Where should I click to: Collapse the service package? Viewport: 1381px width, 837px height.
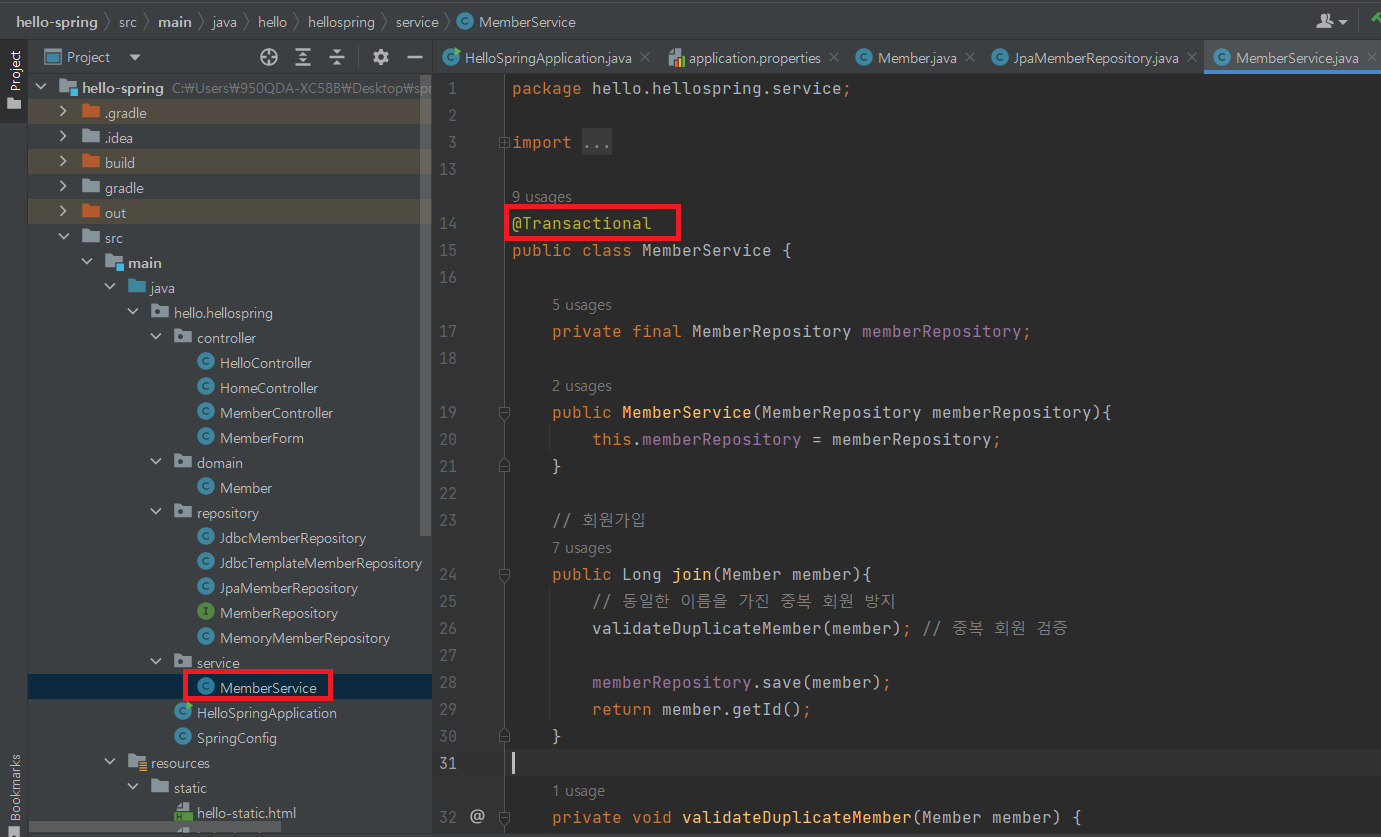pyautogui.click(x=156, y=663)
